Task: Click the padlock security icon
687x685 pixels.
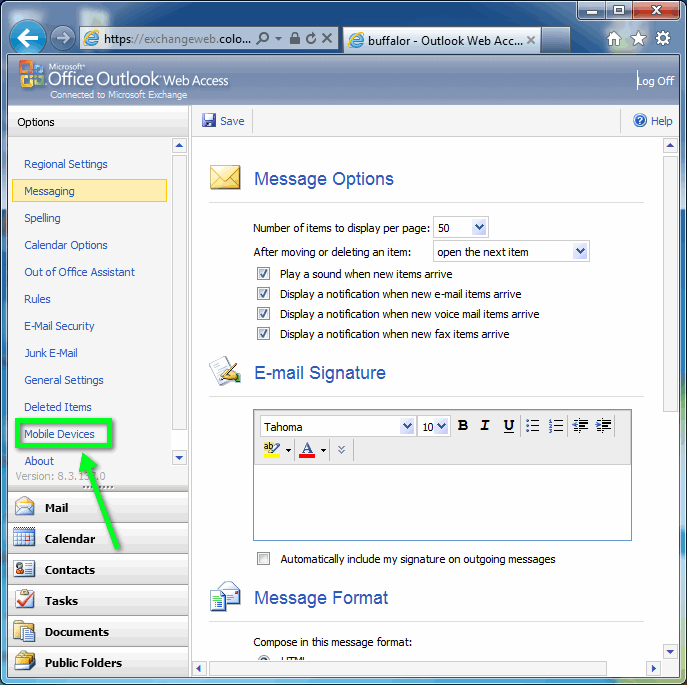Action: click(295, 39)
